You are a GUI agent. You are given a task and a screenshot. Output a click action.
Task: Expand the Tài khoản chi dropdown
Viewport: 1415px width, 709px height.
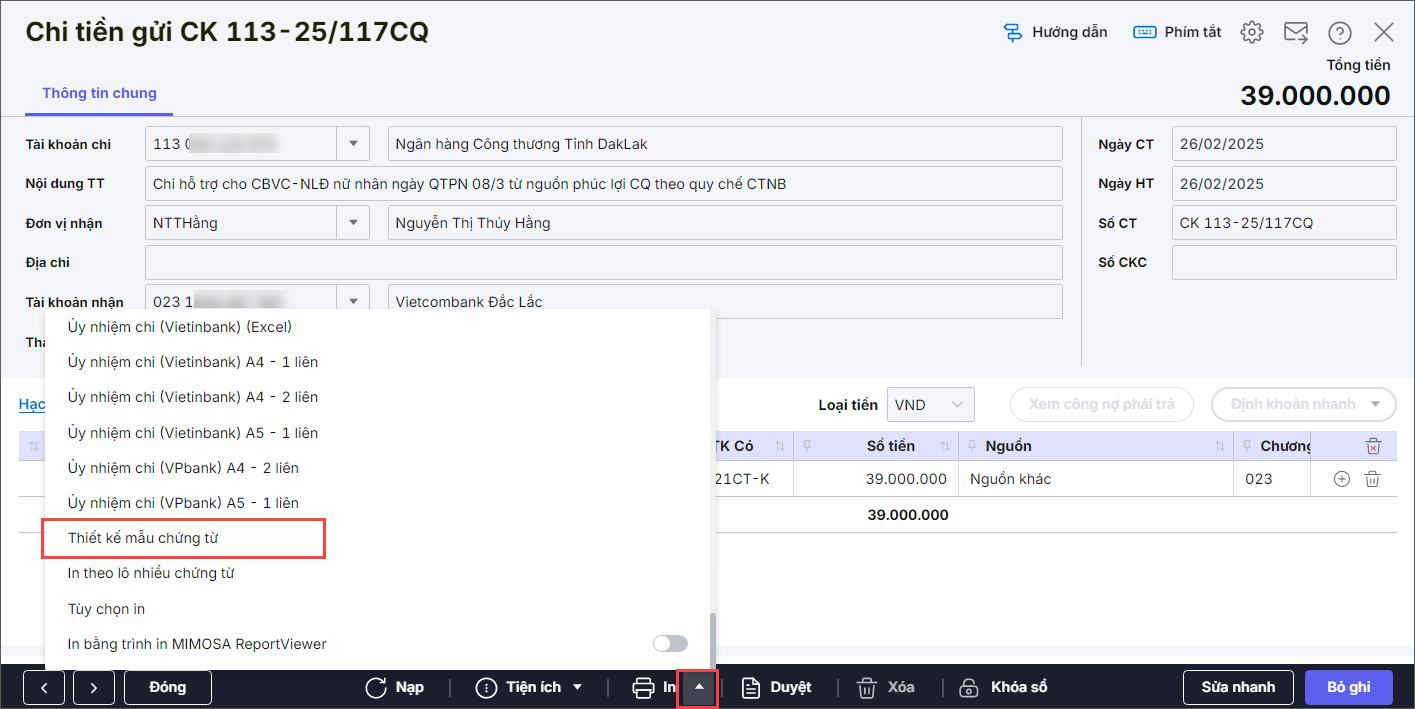coord(353,144)
